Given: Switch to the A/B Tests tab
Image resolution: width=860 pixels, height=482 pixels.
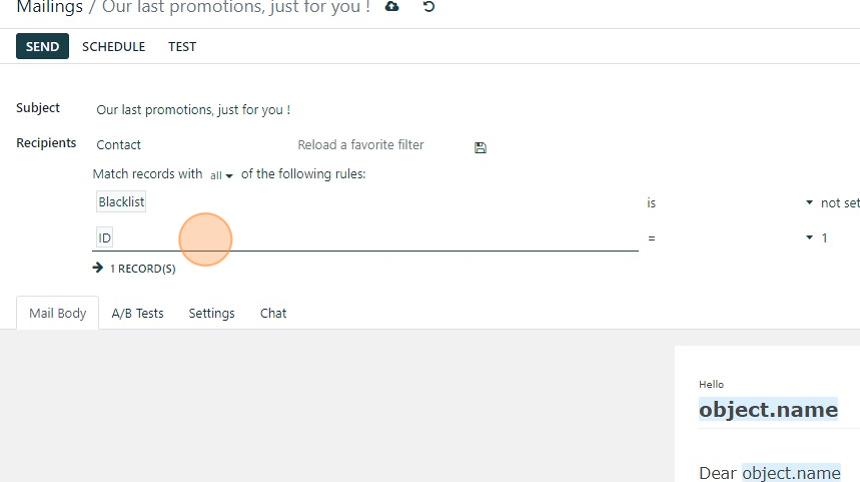Looking at the screenshot, I should tap(138, 313).
